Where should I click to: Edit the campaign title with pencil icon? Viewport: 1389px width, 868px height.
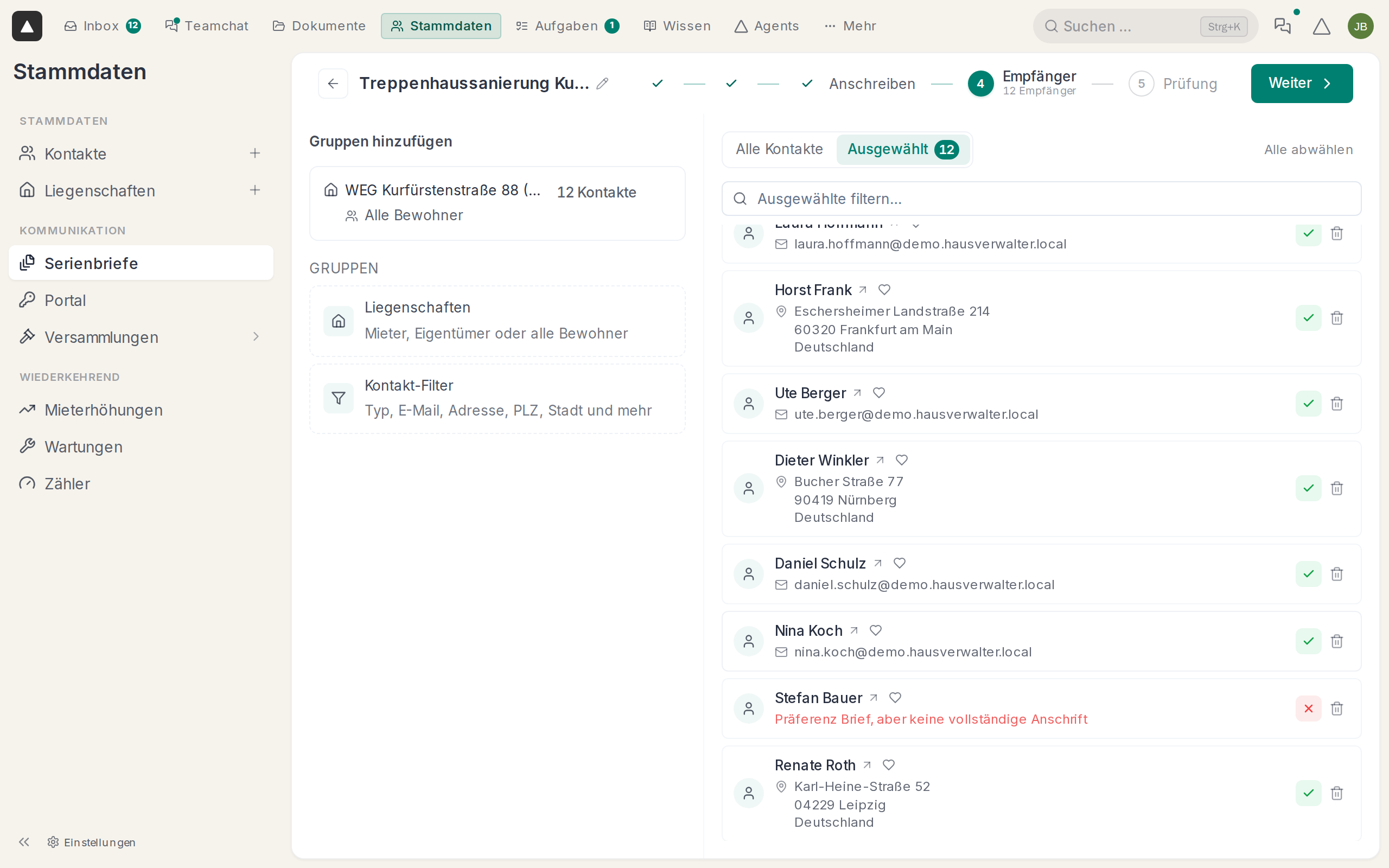[x=602, y=83]
